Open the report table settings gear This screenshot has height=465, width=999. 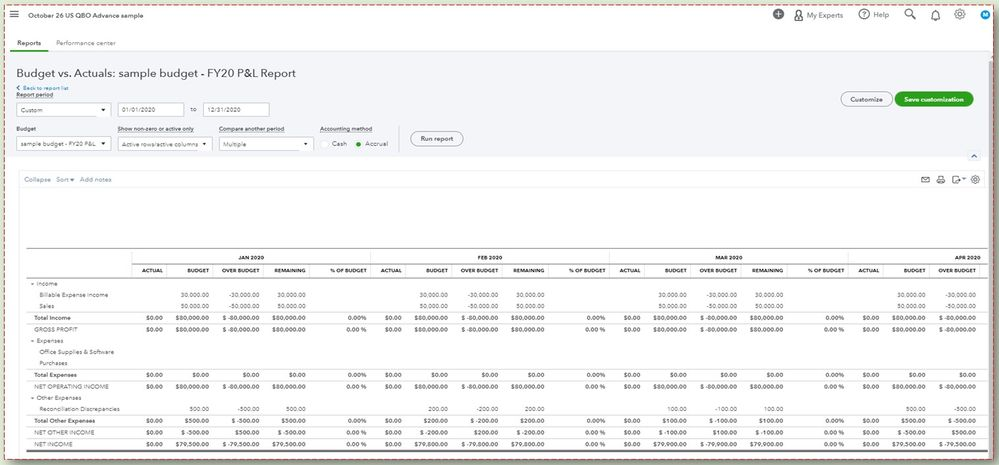click(975, 180)
